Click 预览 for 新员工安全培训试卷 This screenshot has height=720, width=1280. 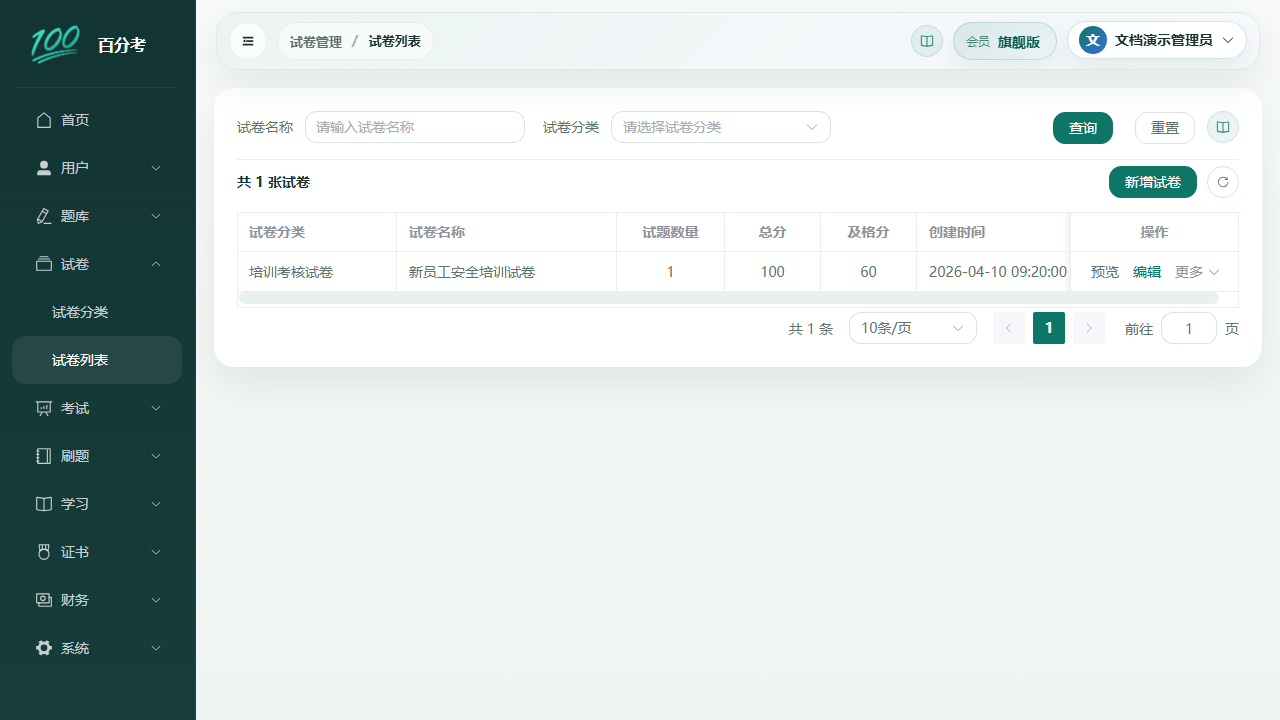1105,272
